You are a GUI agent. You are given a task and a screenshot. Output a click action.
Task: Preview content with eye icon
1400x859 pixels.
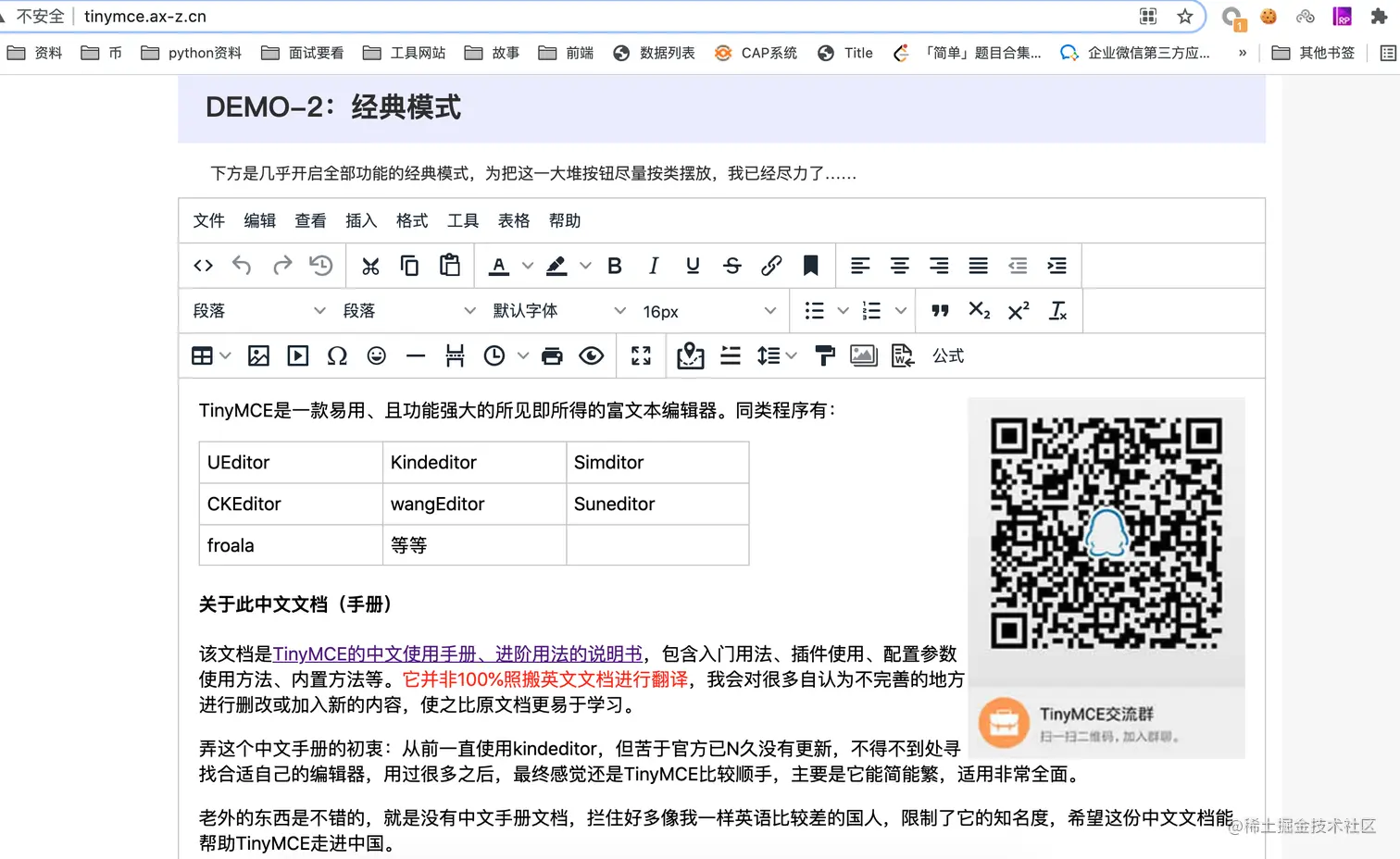point(592,356)
